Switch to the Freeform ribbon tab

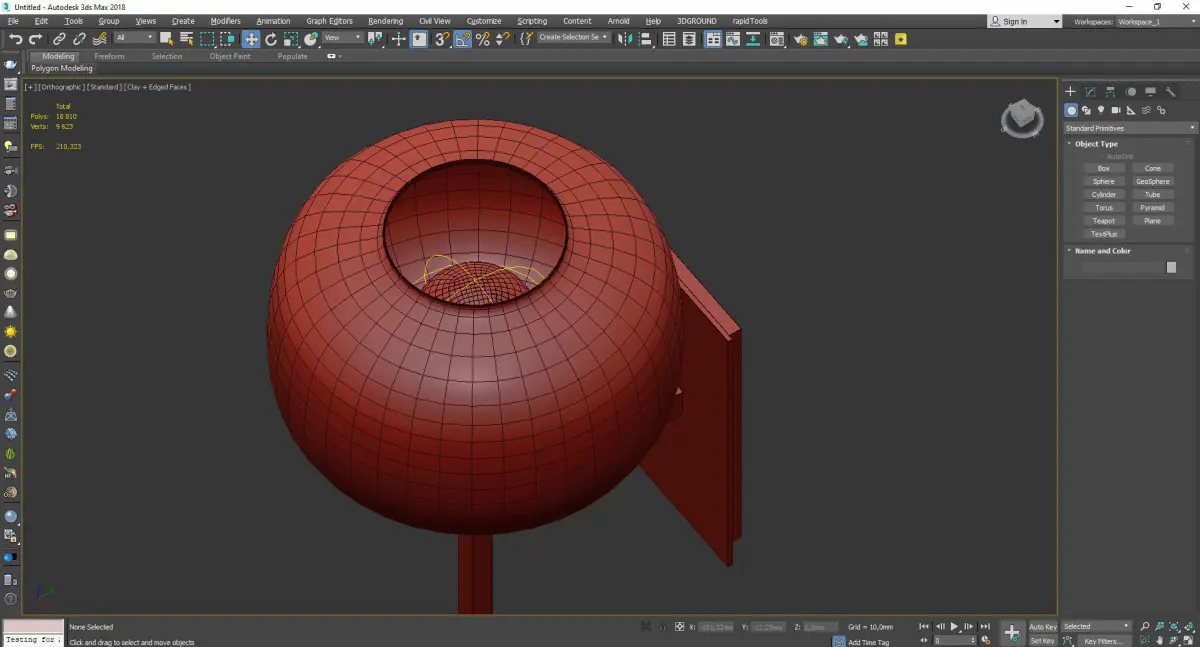tap(109, 56)
